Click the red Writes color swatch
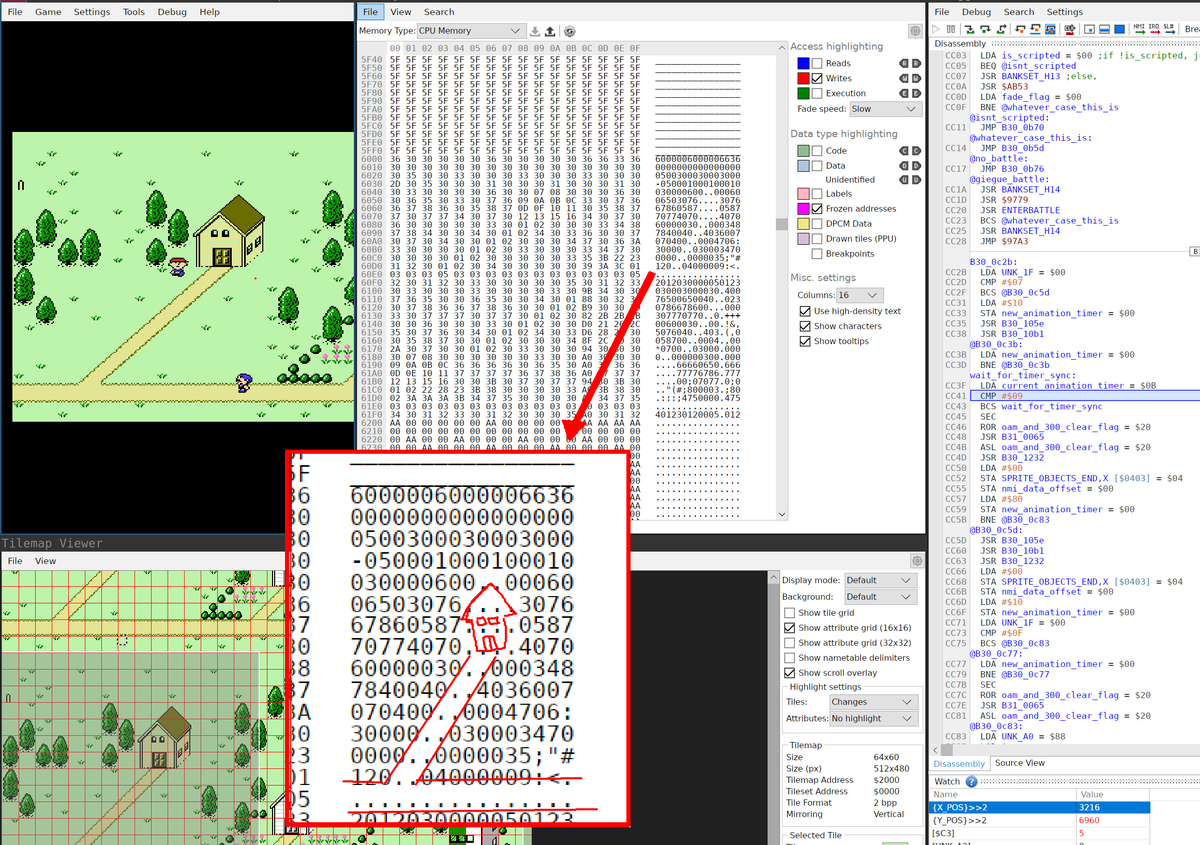 (803, 78)
